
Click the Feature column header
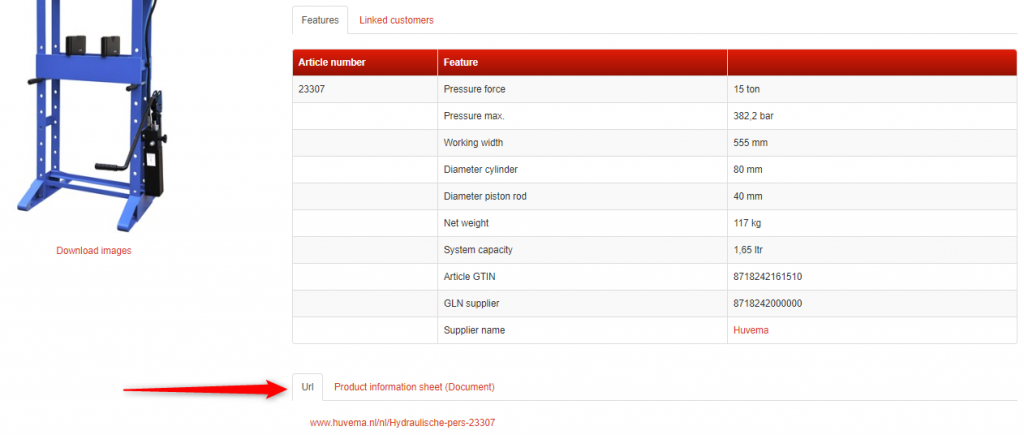coord(461,62)
